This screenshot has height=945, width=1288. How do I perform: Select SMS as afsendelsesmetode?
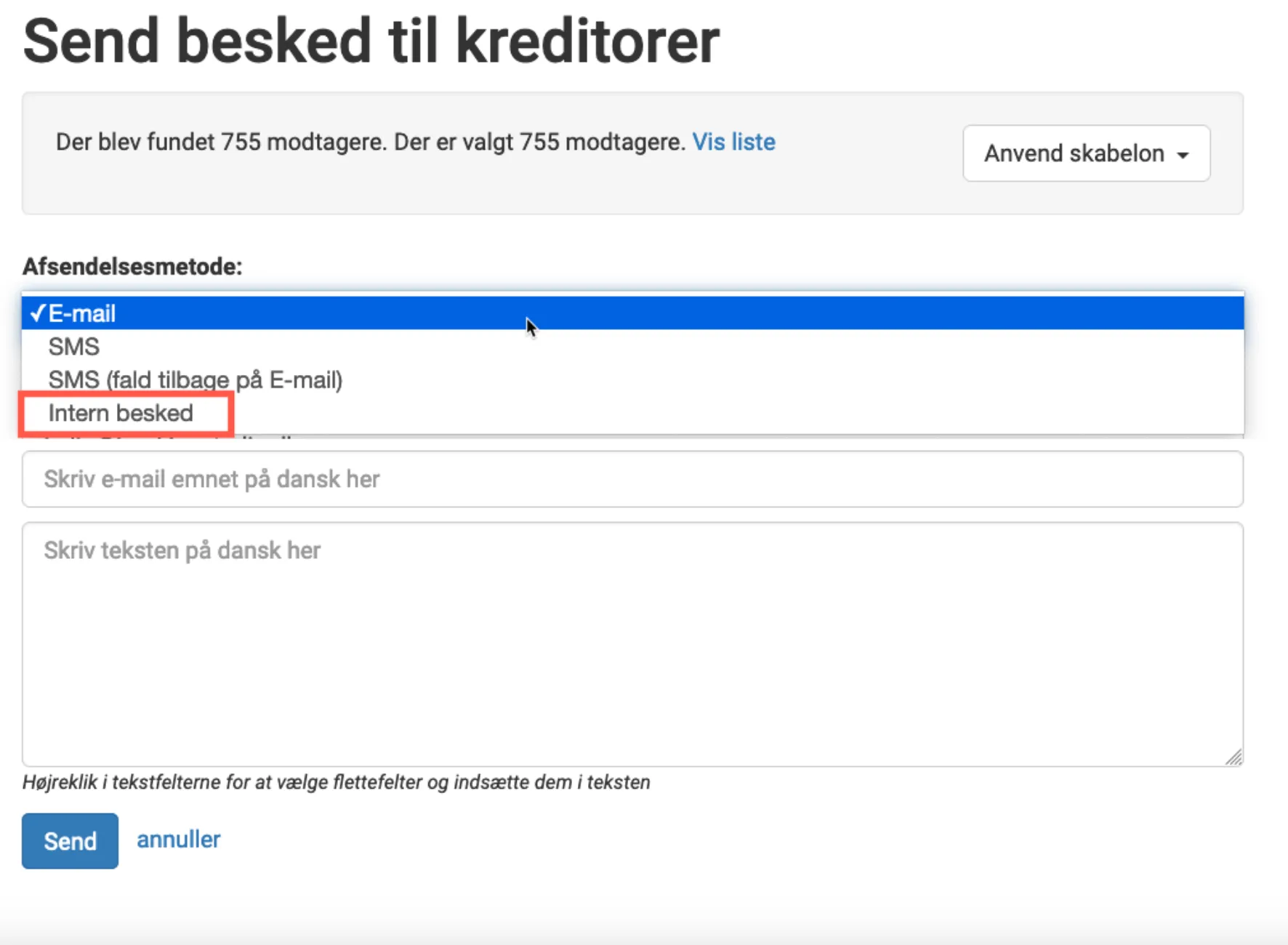(x=73, y=347)
